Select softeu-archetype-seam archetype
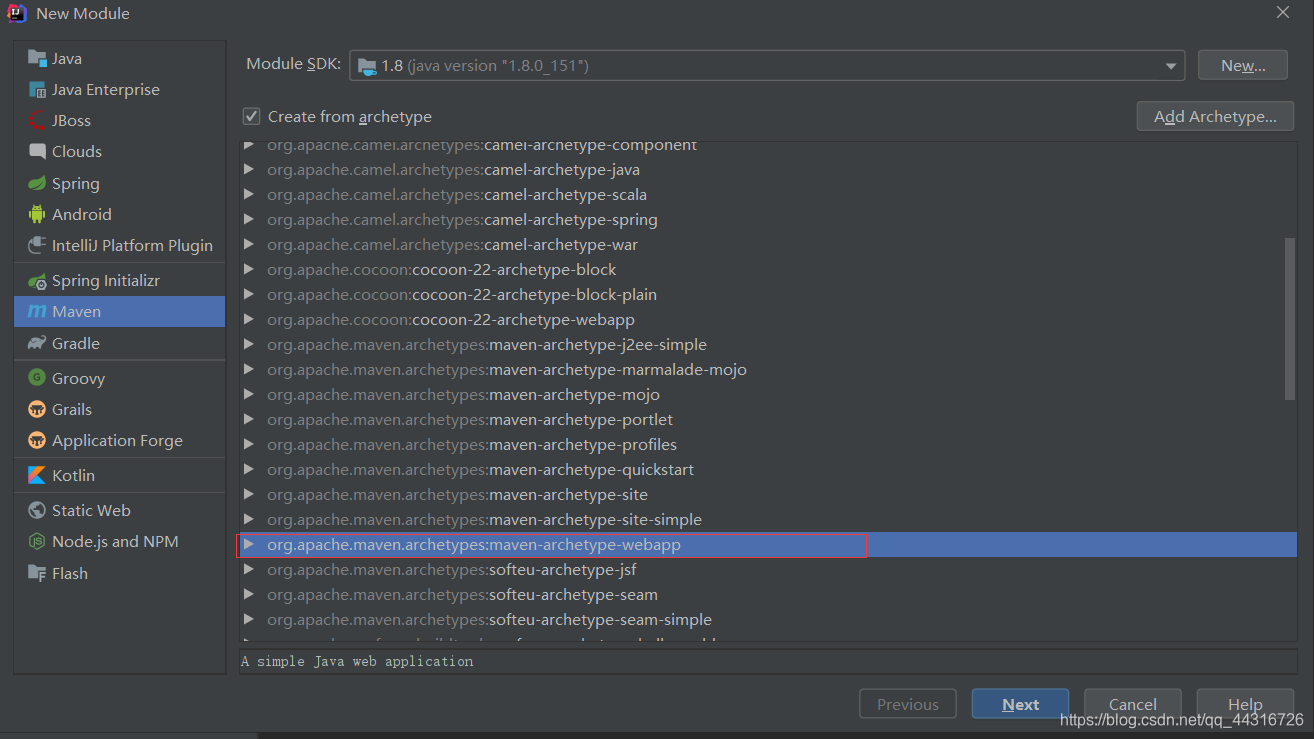1314x739 pixels. 767,595
